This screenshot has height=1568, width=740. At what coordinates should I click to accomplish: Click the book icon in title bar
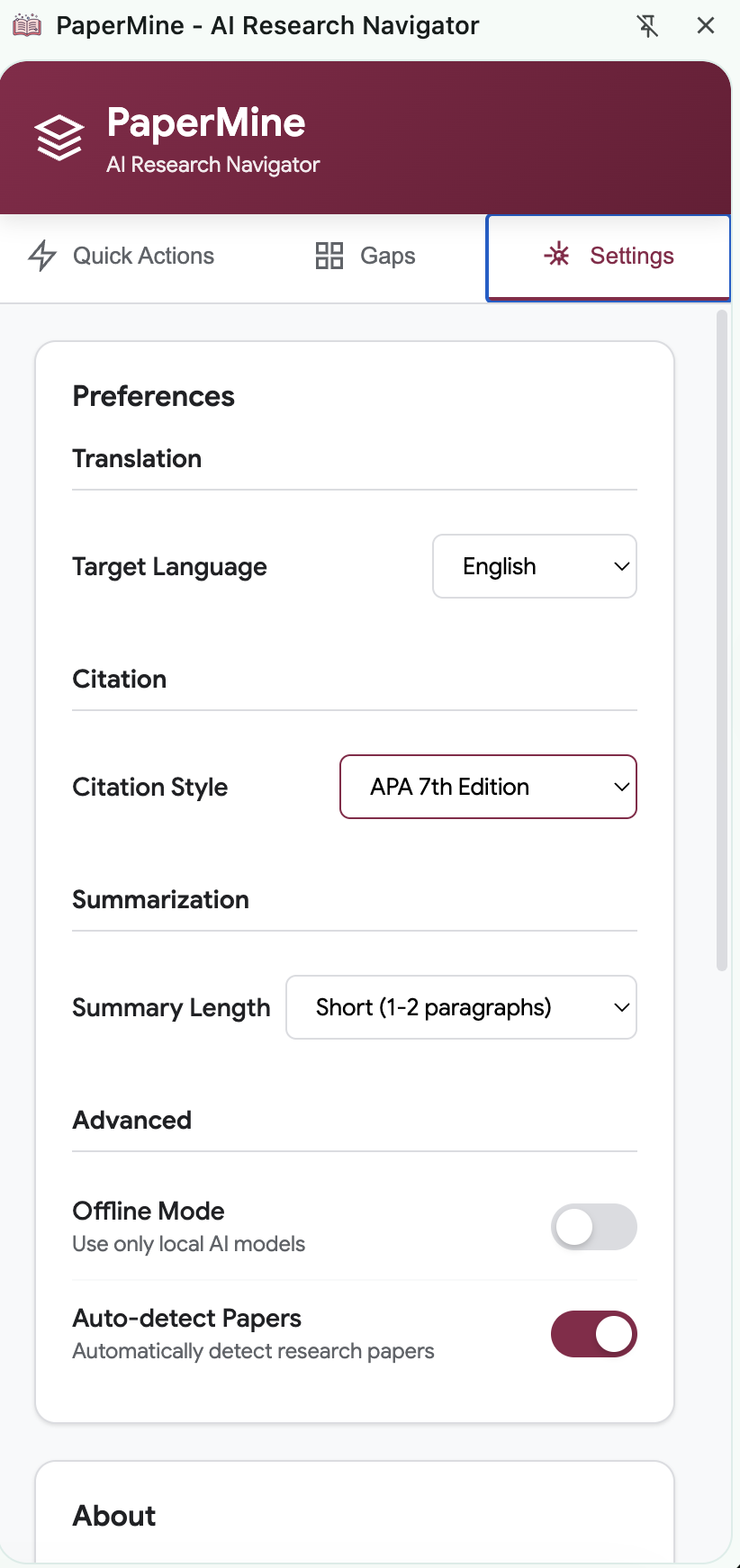click(x=27, y=26)
